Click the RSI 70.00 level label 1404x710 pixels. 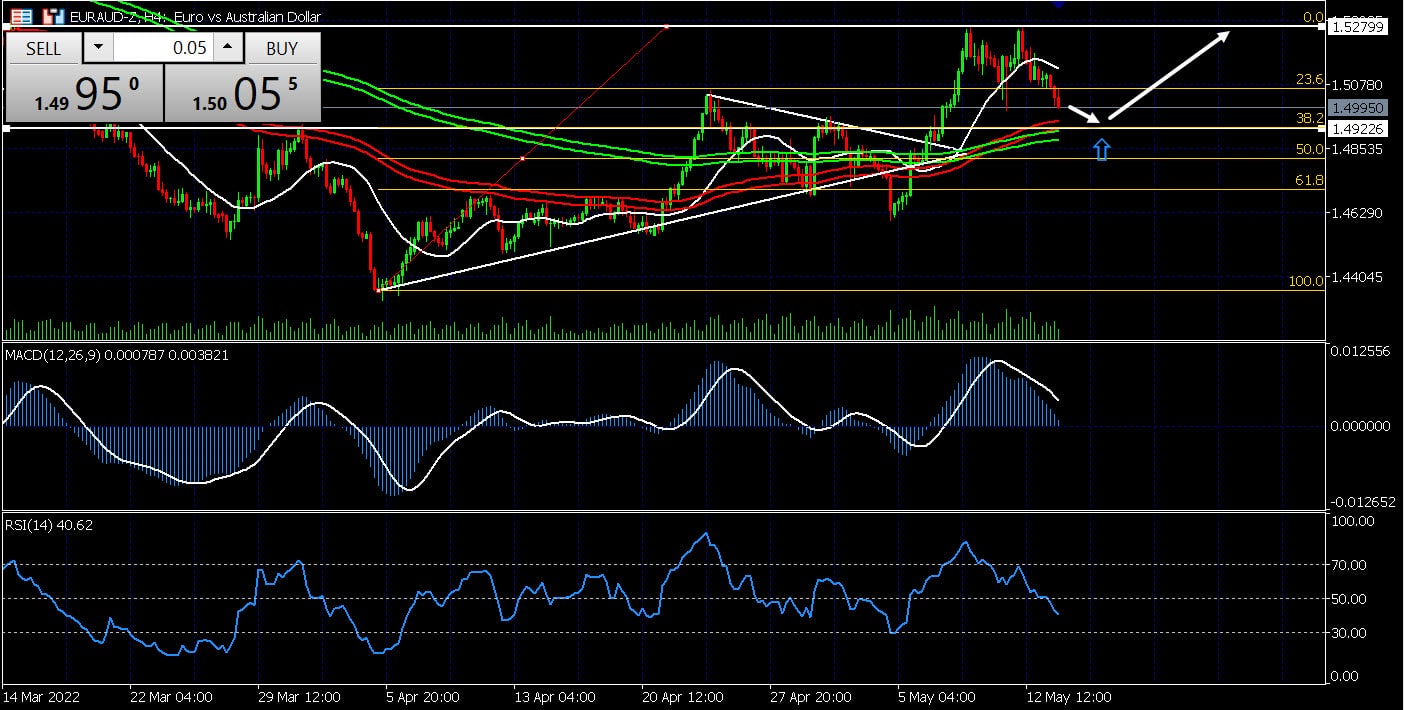click(x=1351, y=565)
